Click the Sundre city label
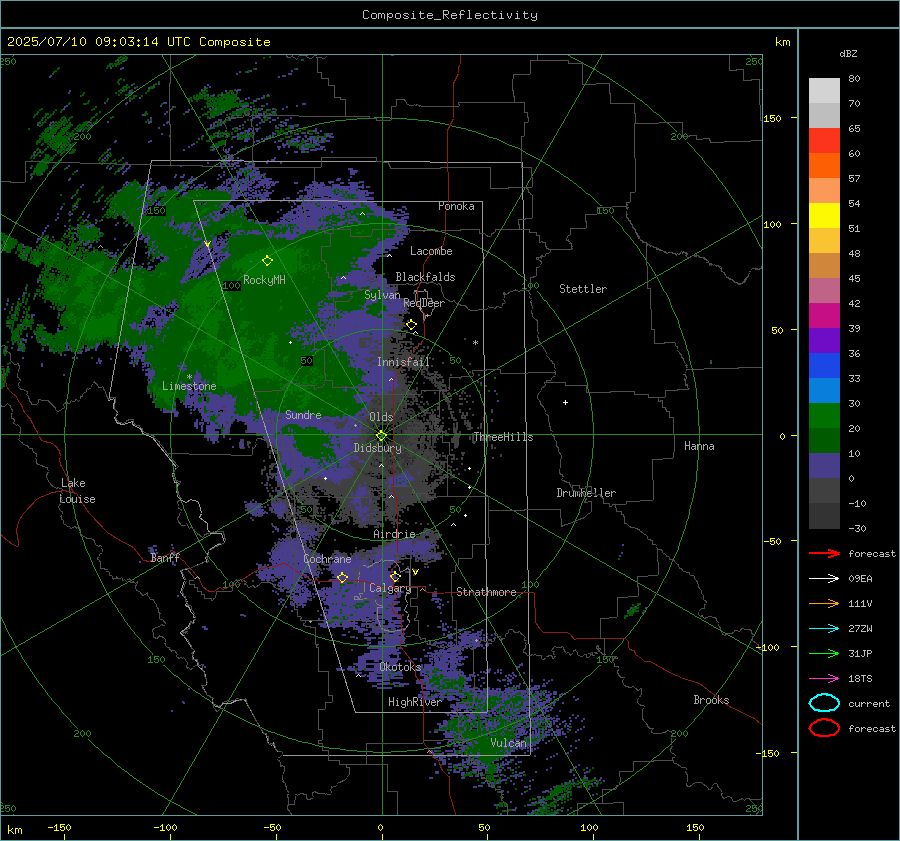Screen dimensions: 900x841 (x=303, y=415)
